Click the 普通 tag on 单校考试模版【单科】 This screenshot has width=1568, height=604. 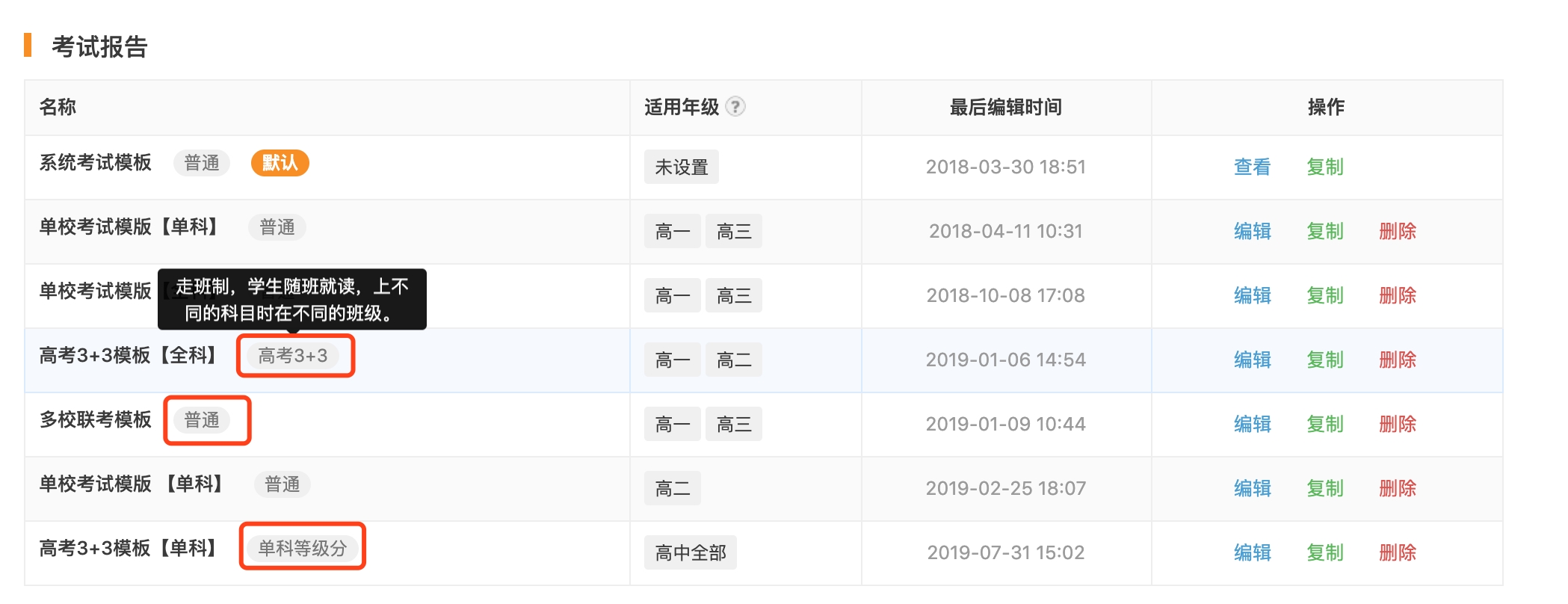tap(277, 226)
